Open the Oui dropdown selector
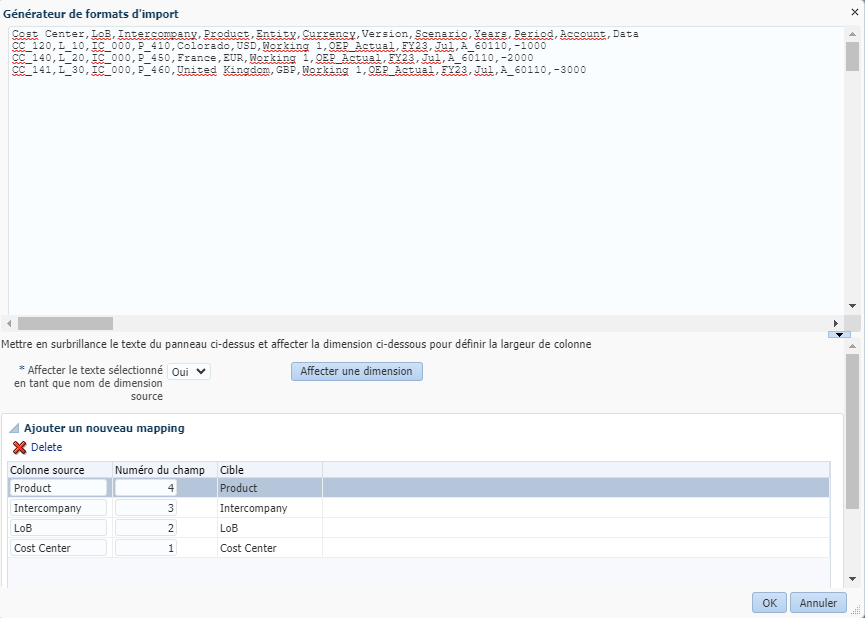 [189, 372]
